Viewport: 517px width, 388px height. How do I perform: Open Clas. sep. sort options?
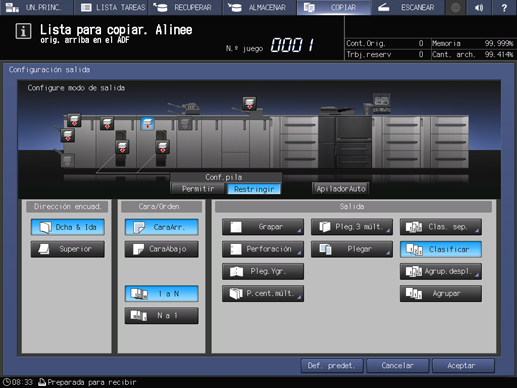click(441, 227)
